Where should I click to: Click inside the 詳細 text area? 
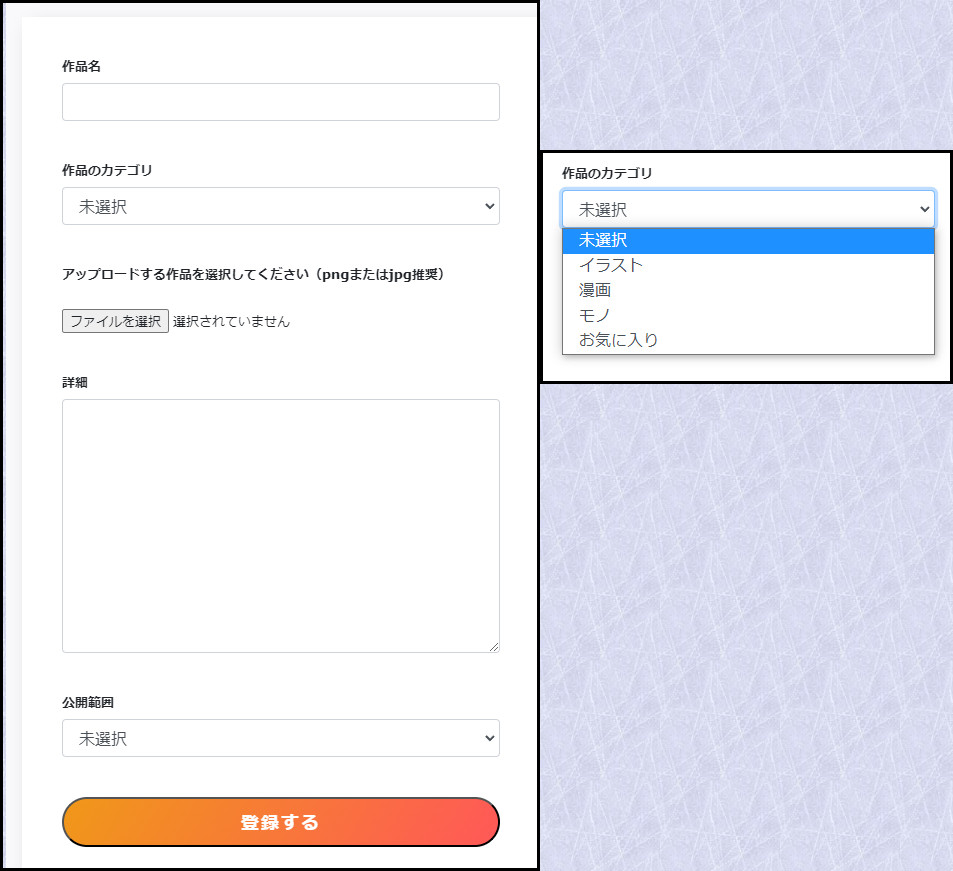[x=281, y=526]
